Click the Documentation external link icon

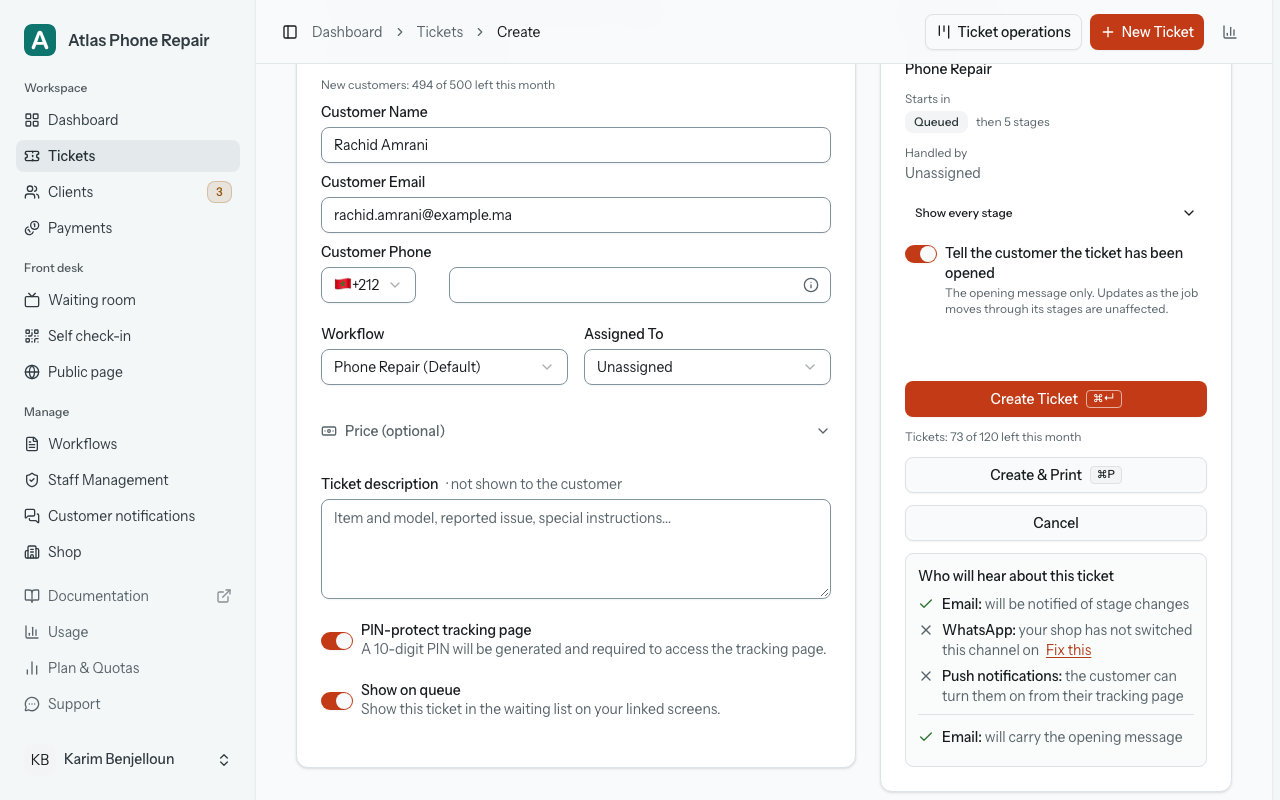point(224,596)
